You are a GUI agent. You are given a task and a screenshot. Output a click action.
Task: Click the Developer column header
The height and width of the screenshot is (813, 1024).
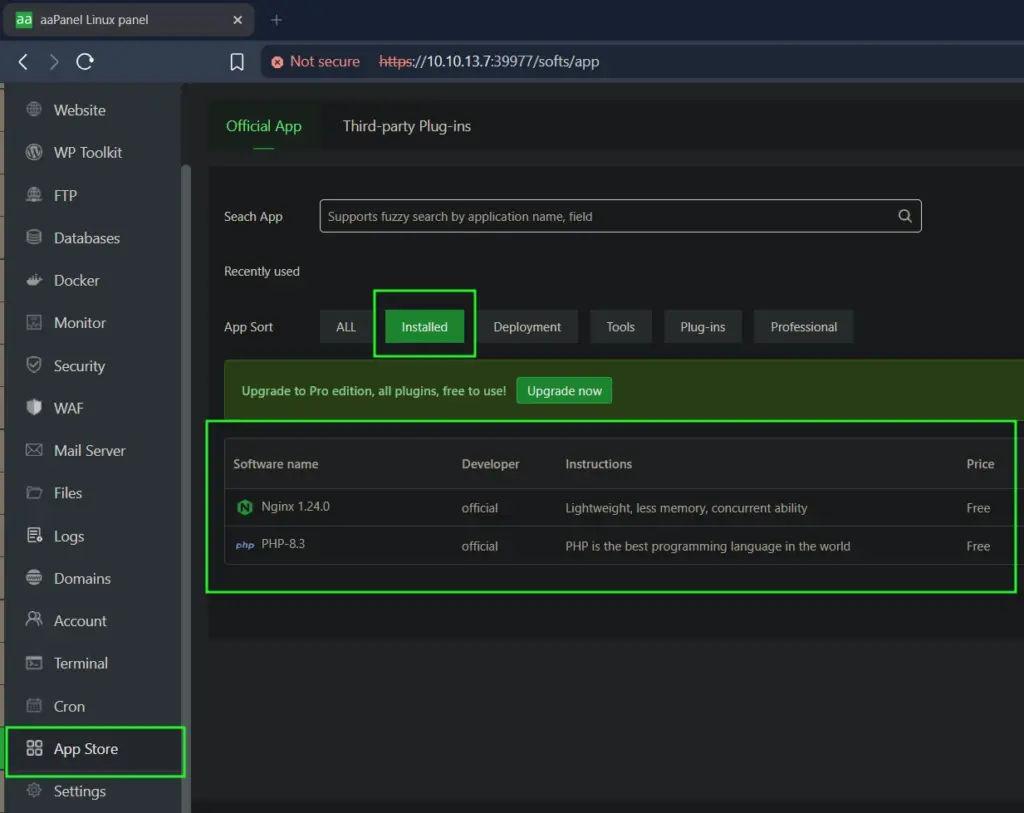pyautogui.click(x=490, y=464)
